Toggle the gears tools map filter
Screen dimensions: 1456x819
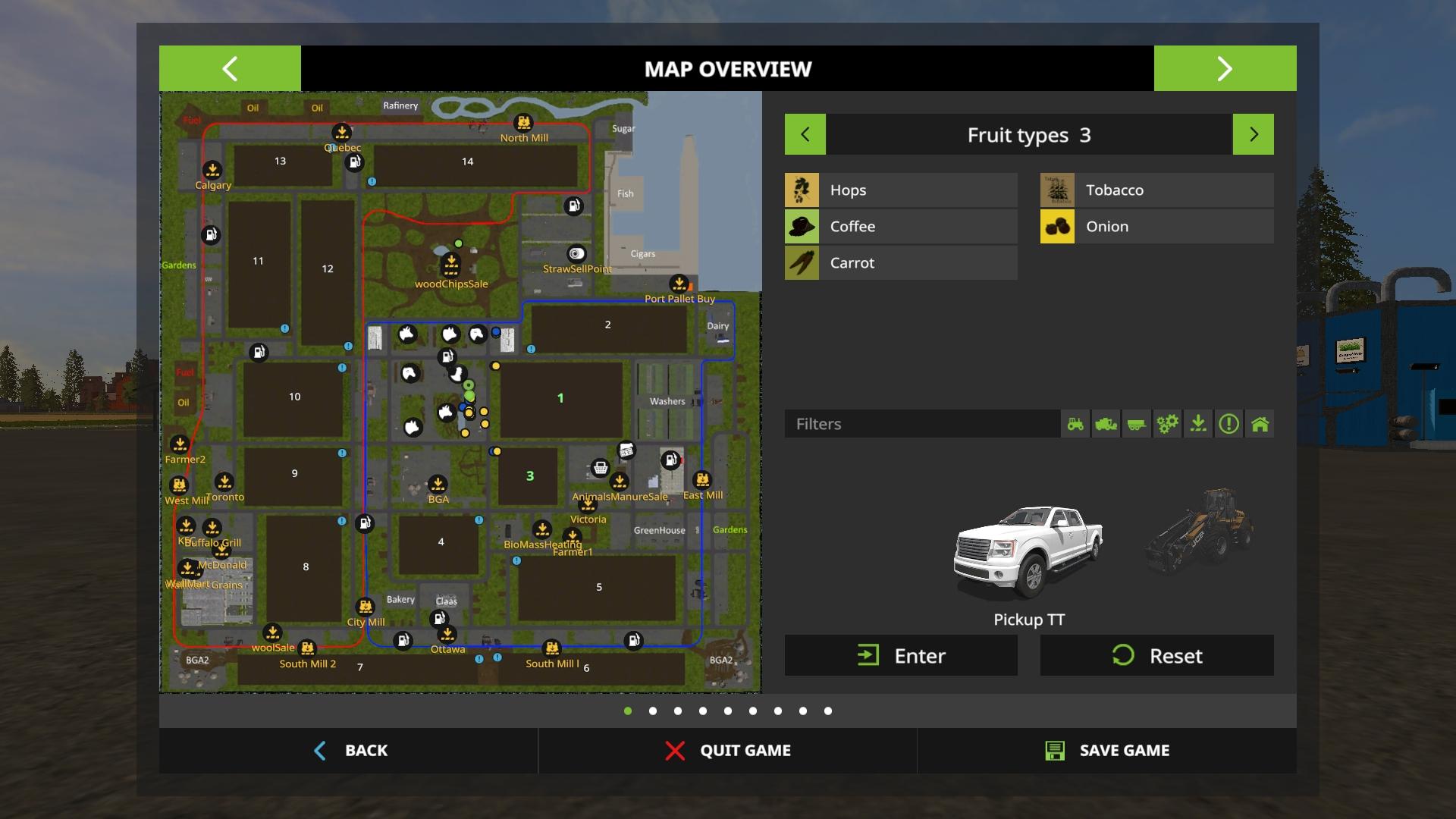tap(1167, 424)
